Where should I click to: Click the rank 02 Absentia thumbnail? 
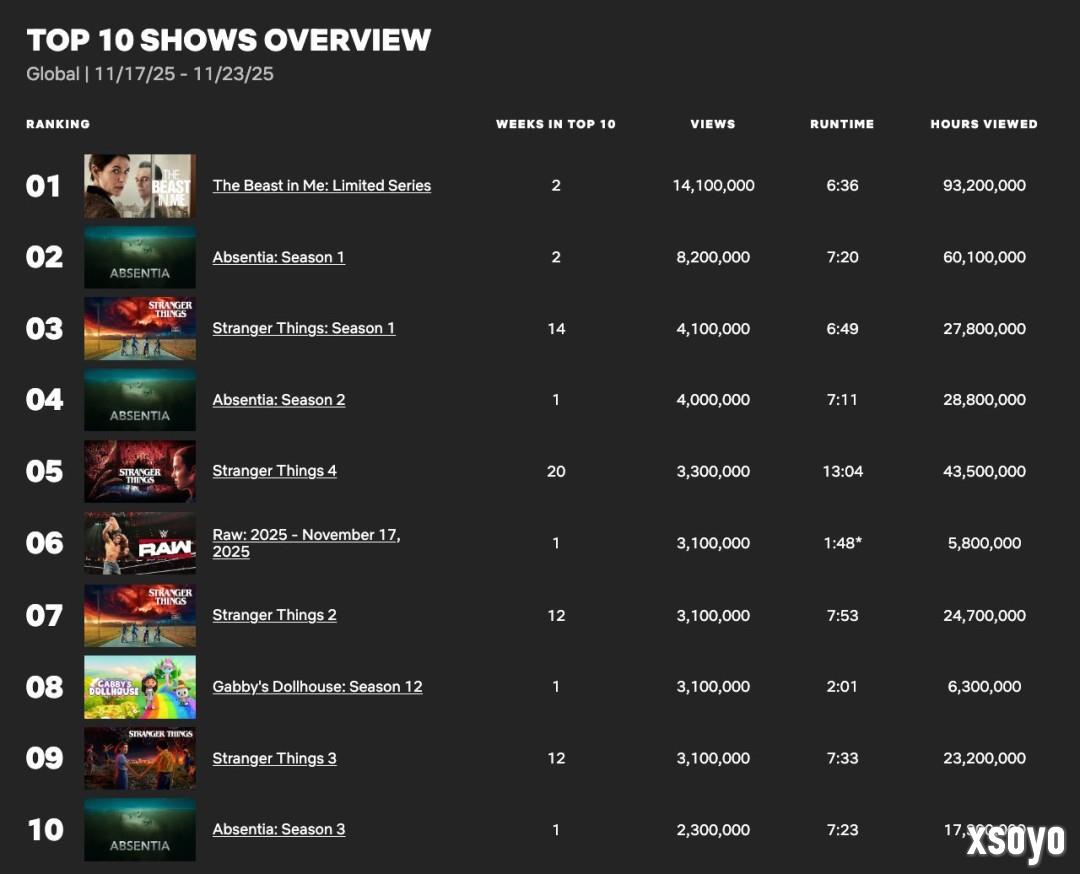tap(140, 257)
